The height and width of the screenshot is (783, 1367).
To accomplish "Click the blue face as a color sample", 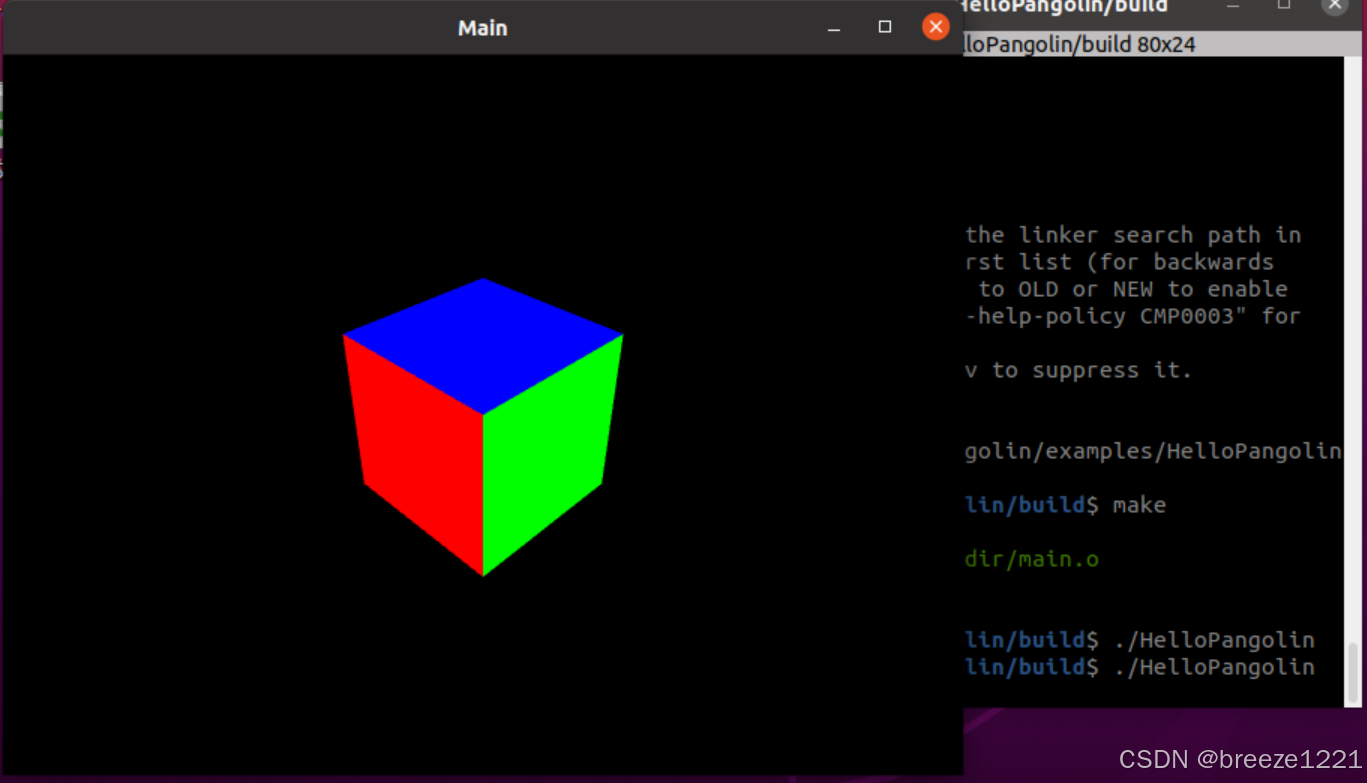I will point(483,320).
